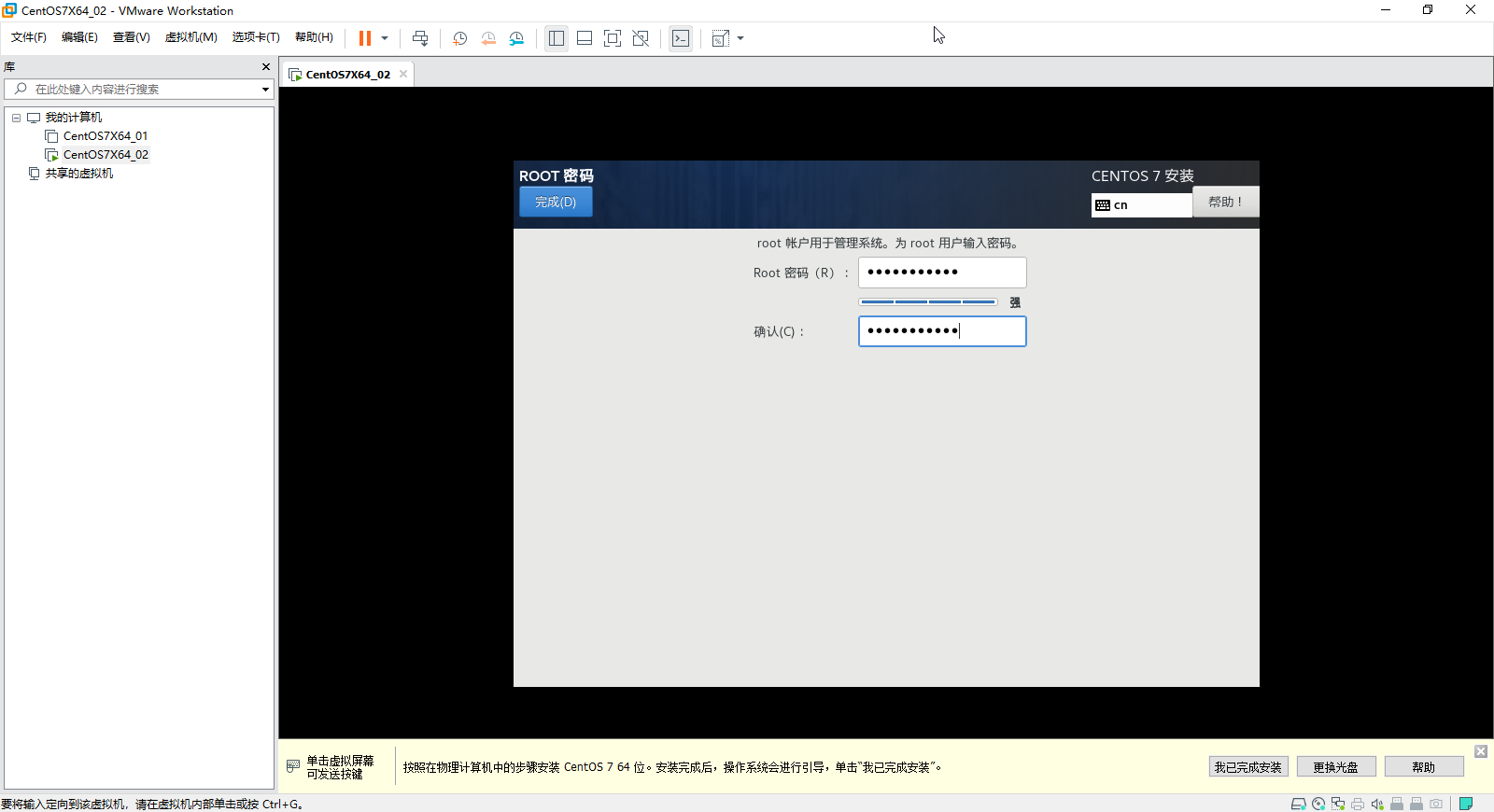Click the hard disk status icon

[x=1298, y=804]
